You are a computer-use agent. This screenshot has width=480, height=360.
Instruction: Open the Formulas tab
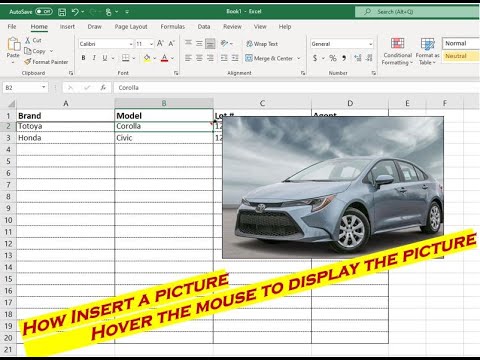point(172,27)
